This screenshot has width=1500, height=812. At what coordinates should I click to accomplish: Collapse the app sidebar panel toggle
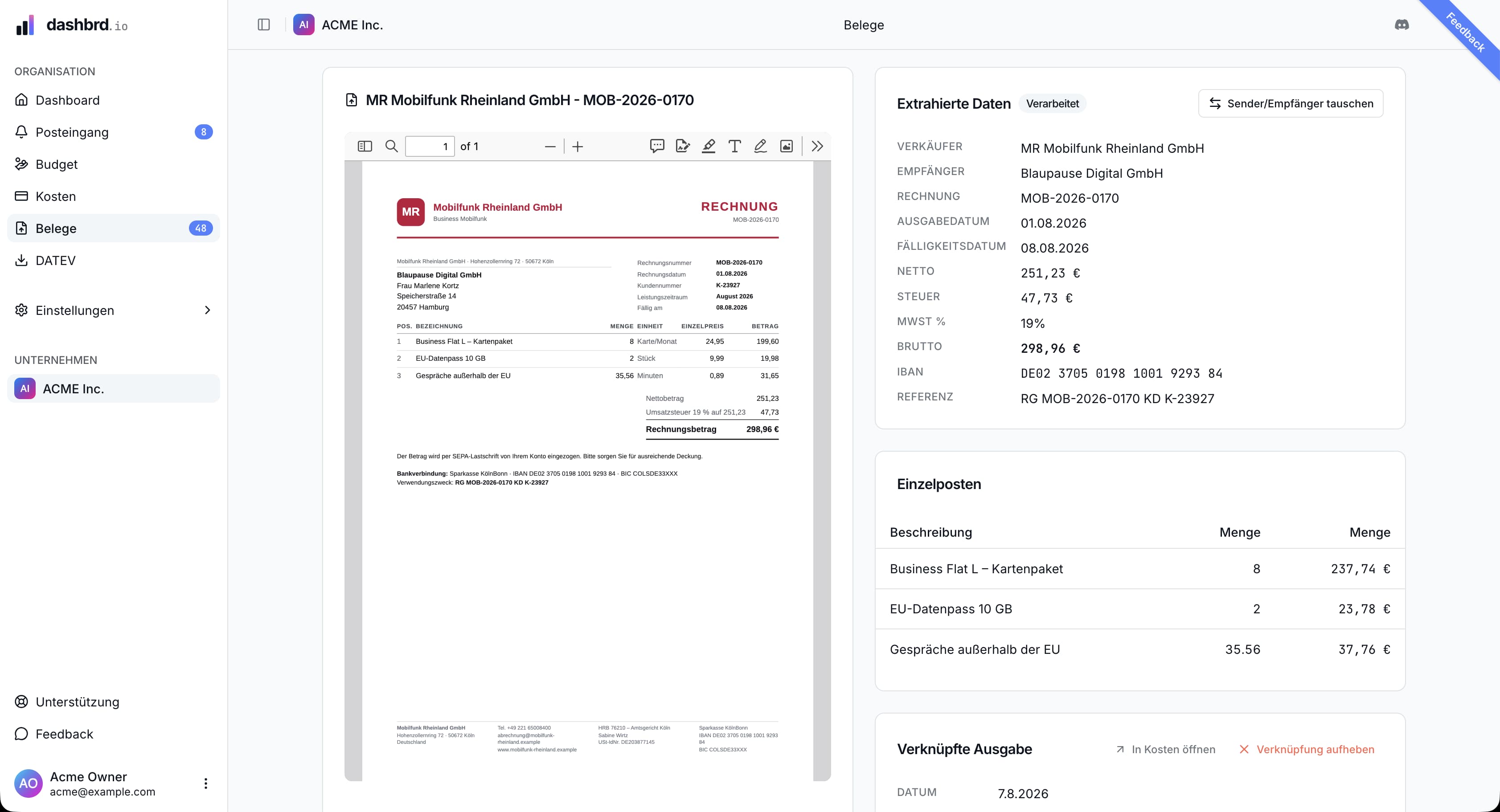[264, 24]
